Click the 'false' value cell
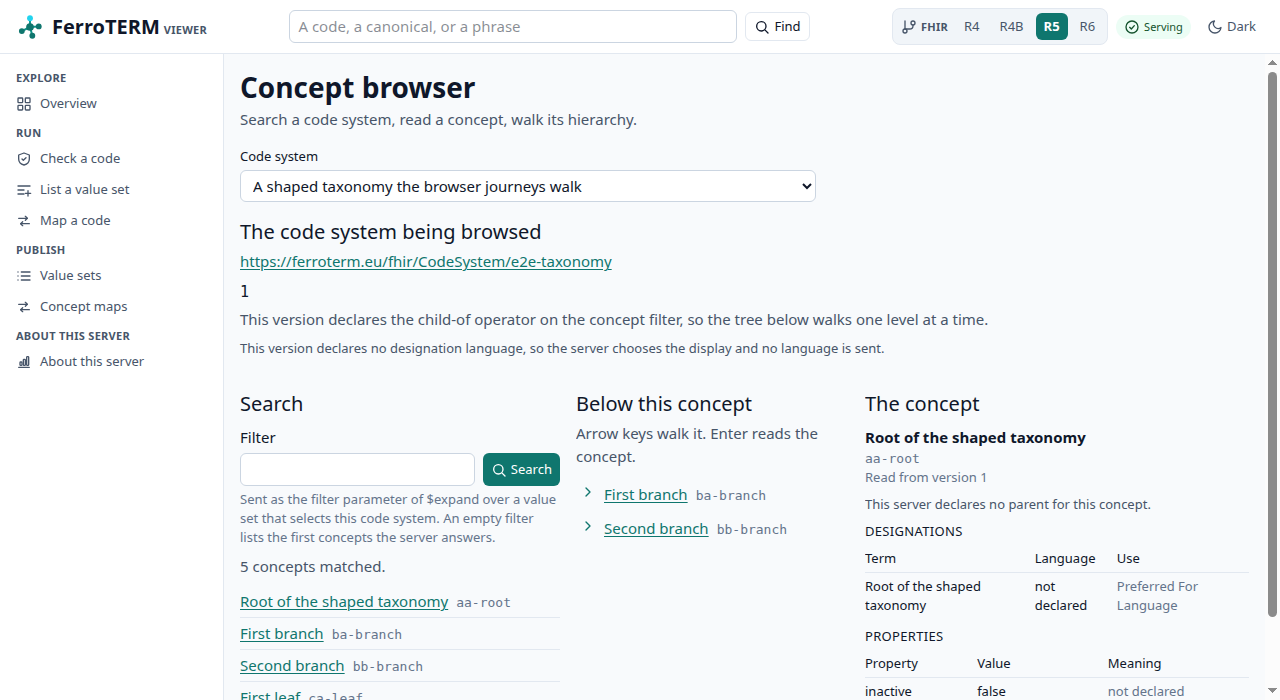The width and height of the screenshot is (1280, 700). tap(991, 692)
